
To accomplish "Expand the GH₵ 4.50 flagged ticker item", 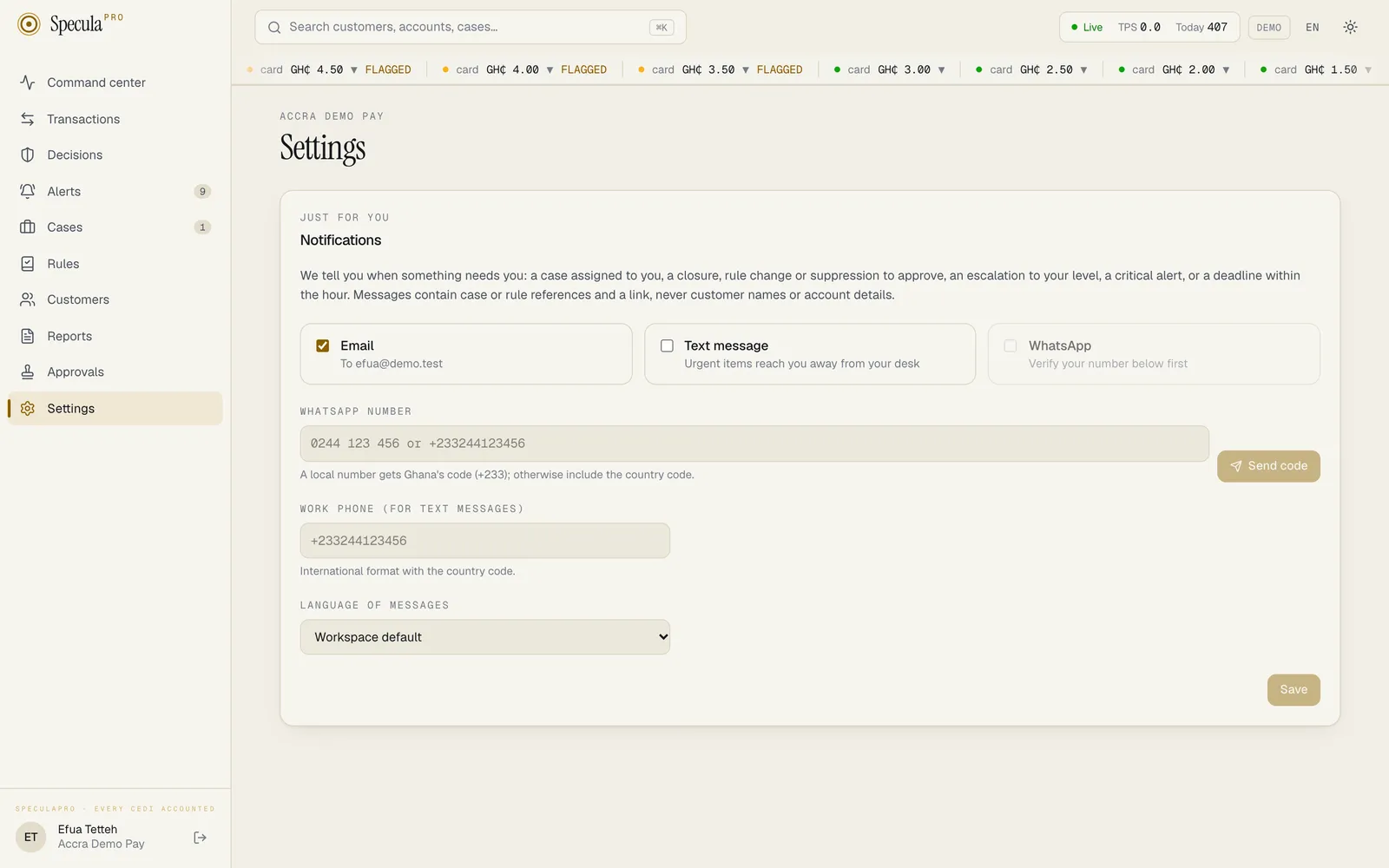I will tap(329, 69).
